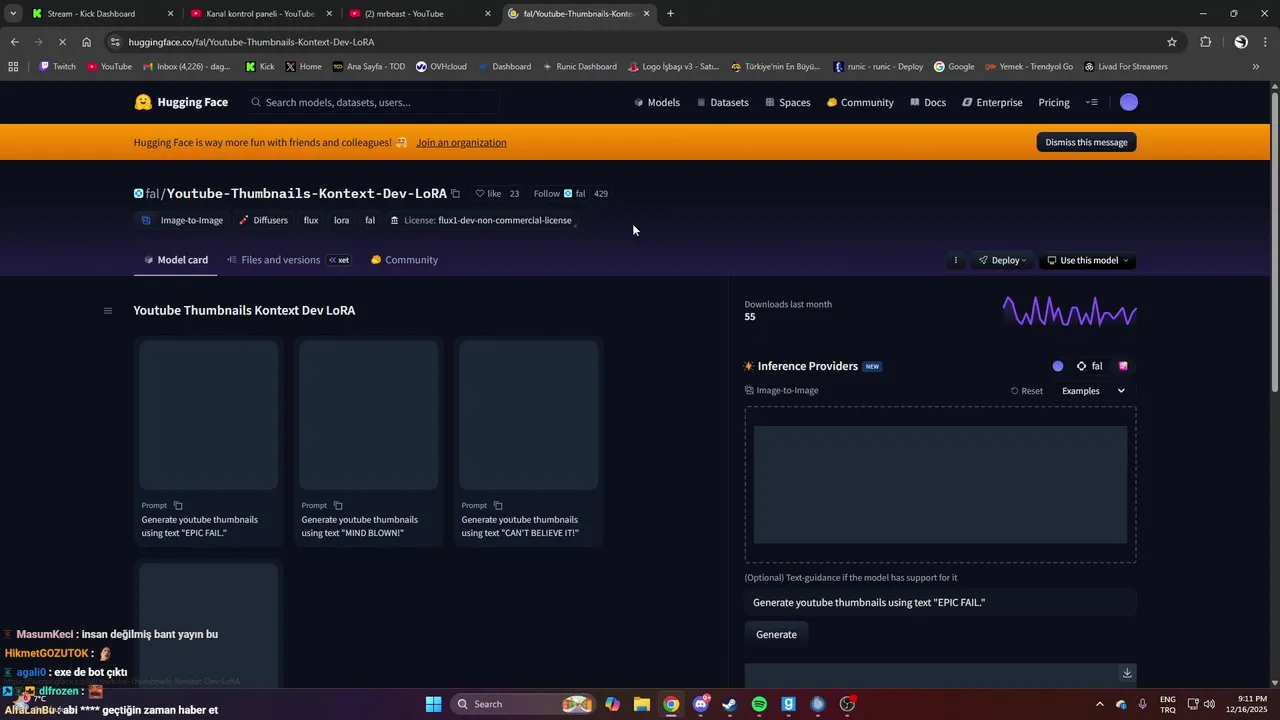
Task: Open the three-dot model options menu
Action: [x=956, y=260]
